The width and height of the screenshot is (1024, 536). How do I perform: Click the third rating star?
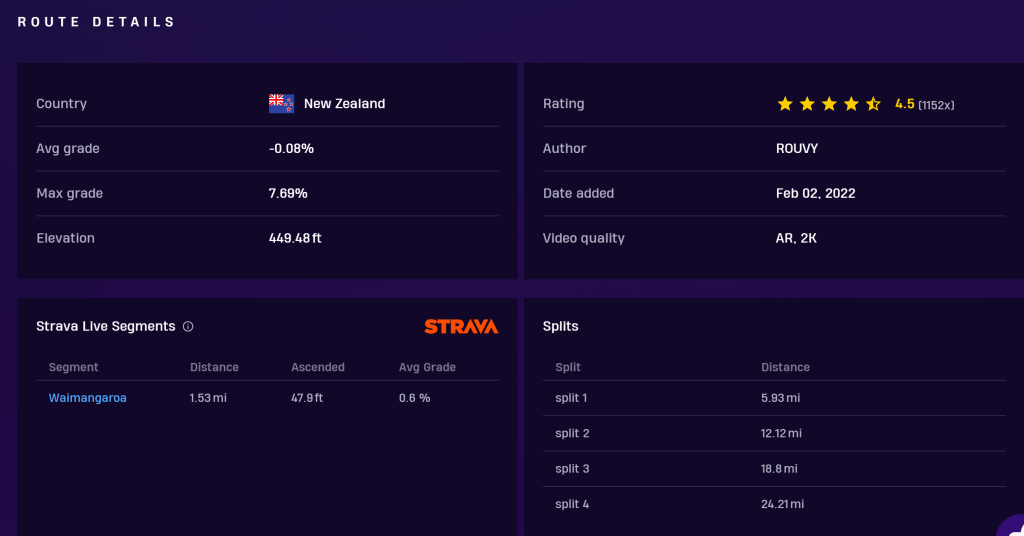pos(829,103)
